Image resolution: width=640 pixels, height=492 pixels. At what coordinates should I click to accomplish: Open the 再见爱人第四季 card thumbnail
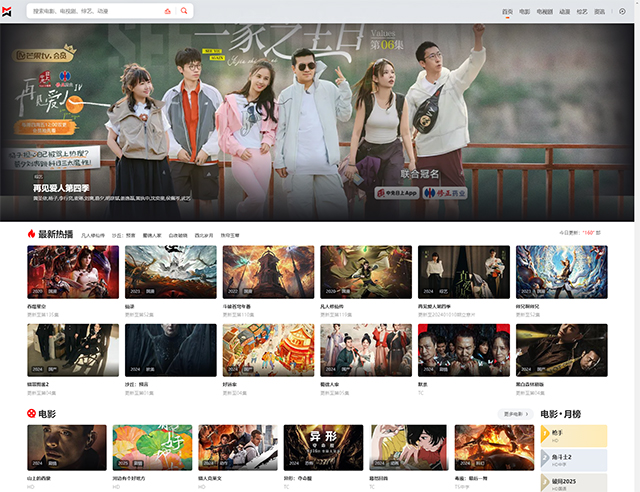[464, 272]
